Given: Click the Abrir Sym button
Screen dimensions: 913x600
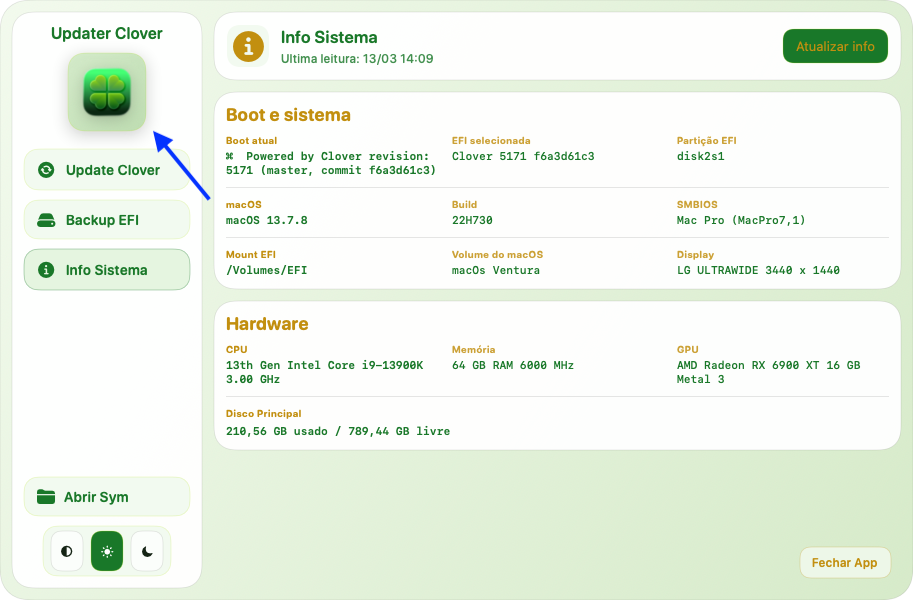Looking at the screenshot, I should point(107,497).
